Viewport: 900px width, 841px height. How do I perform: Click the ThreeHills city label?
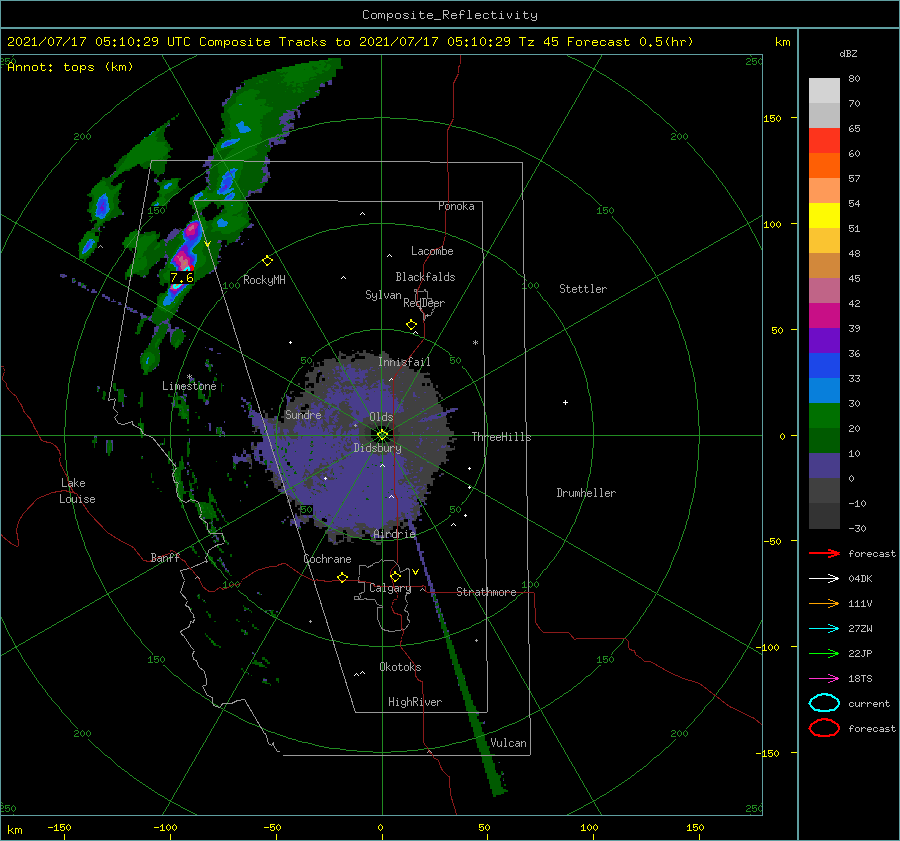(502, 437)
